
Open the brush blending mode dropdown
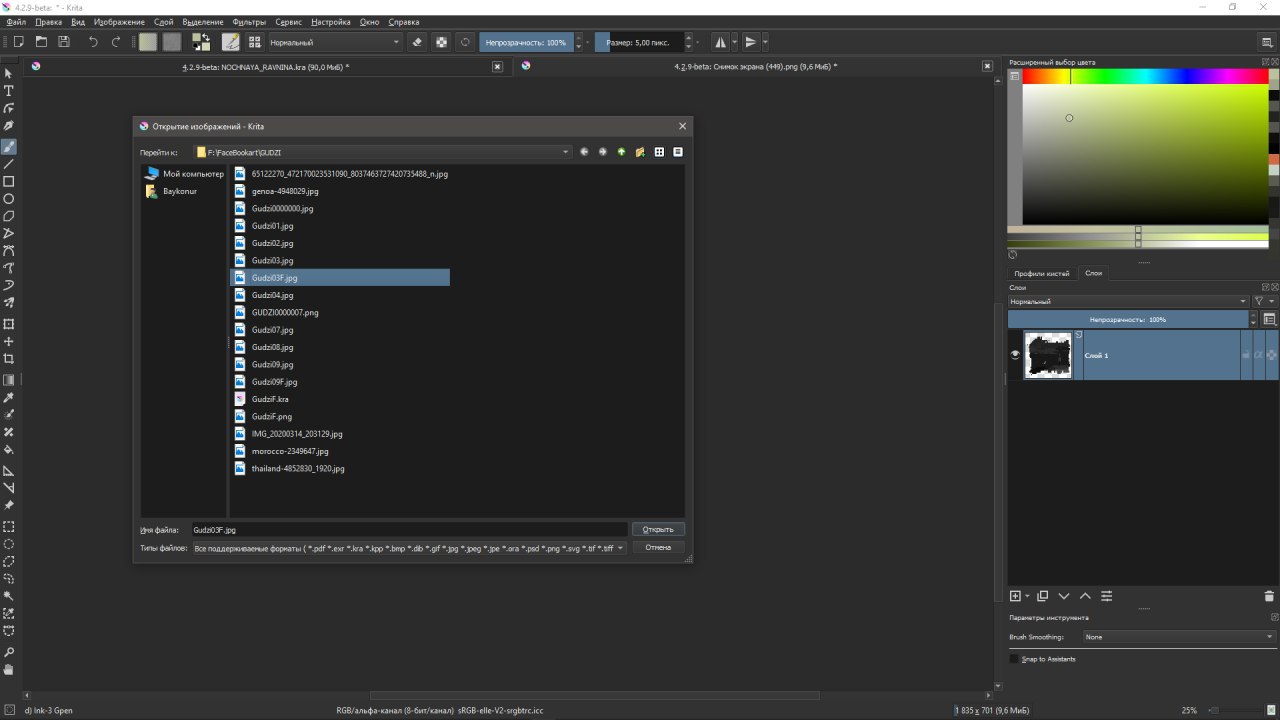(x=334, y=42)
